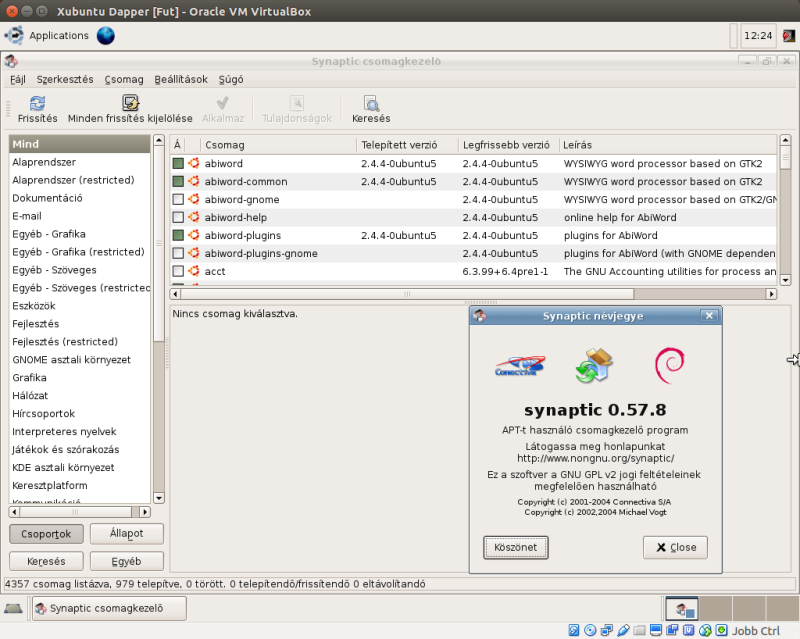Select the Játékok és szórakozás category

pyautogui.click(x=80, y=450)
